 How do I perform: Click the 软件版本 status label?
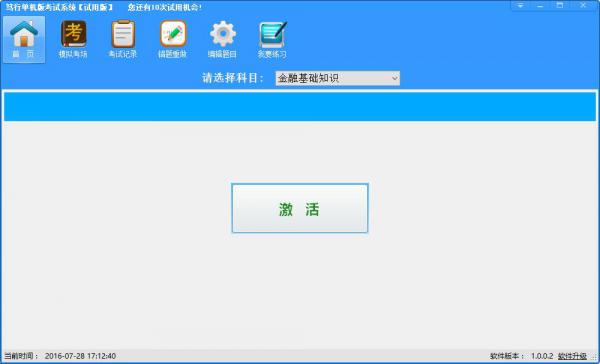pyautogui.click(x=507, y=356)
